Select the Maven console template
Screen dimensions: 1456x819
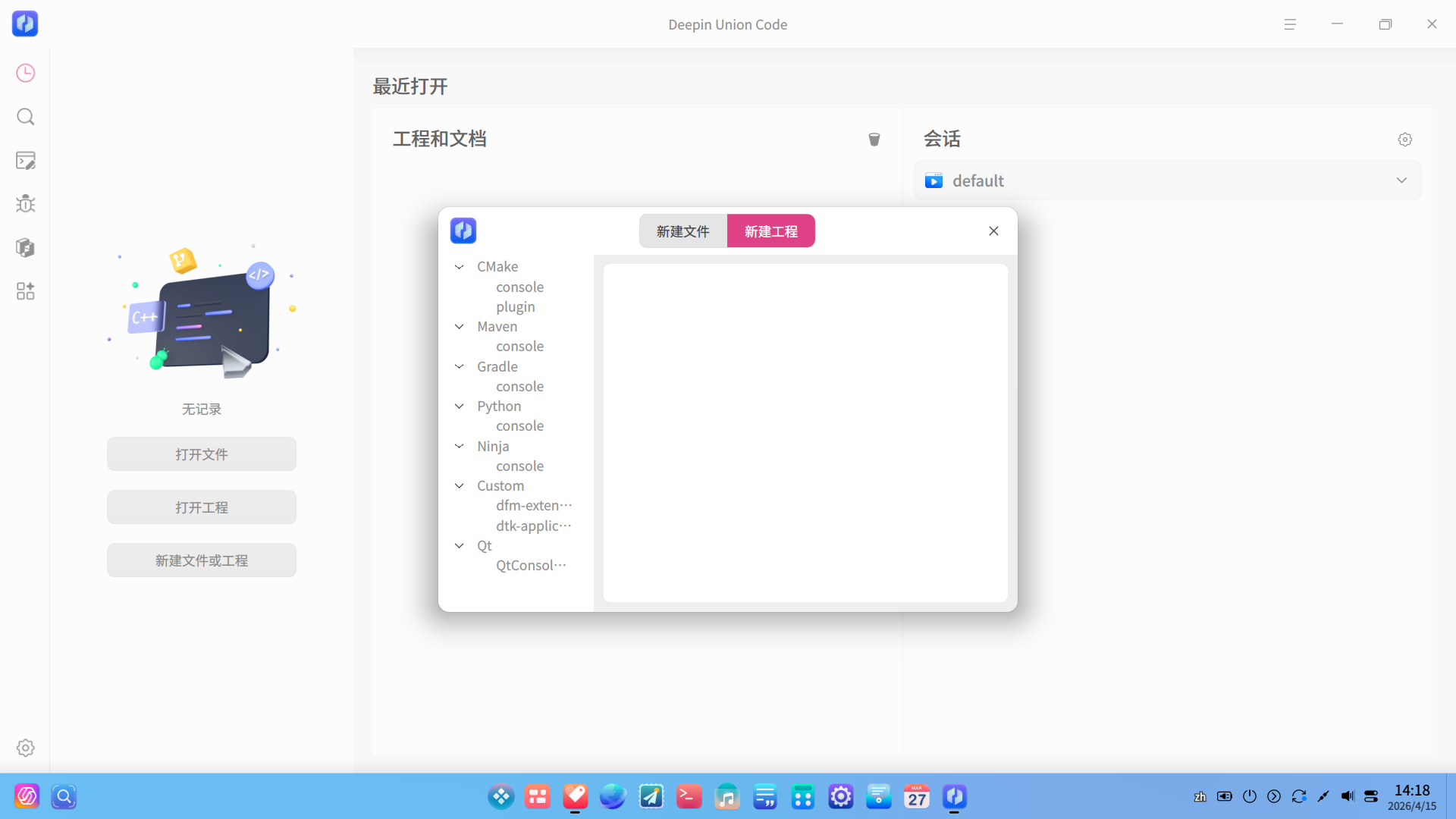(519, 346)
